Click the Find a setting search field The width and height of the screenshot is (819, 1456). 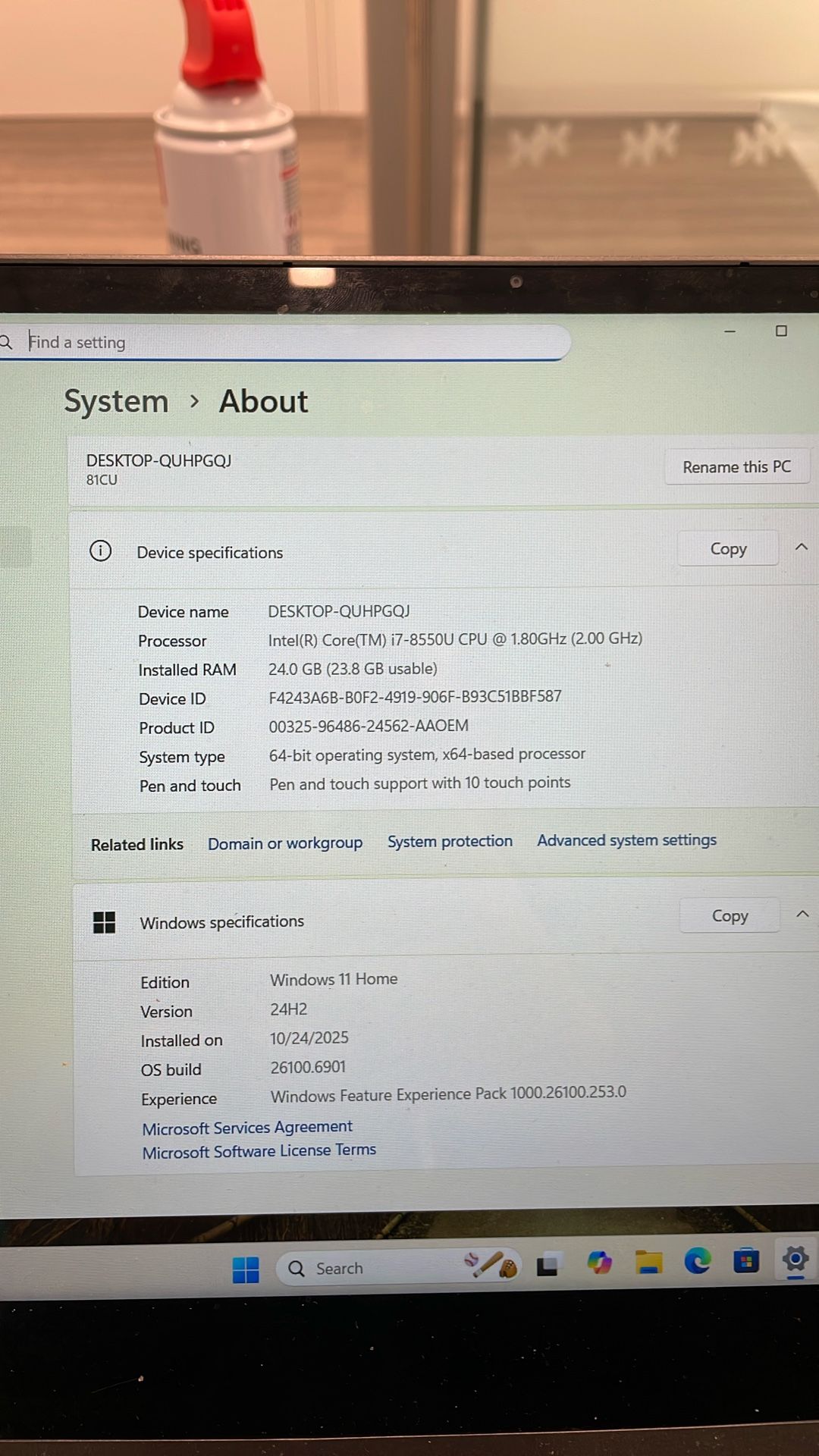(x=284, y=342)
